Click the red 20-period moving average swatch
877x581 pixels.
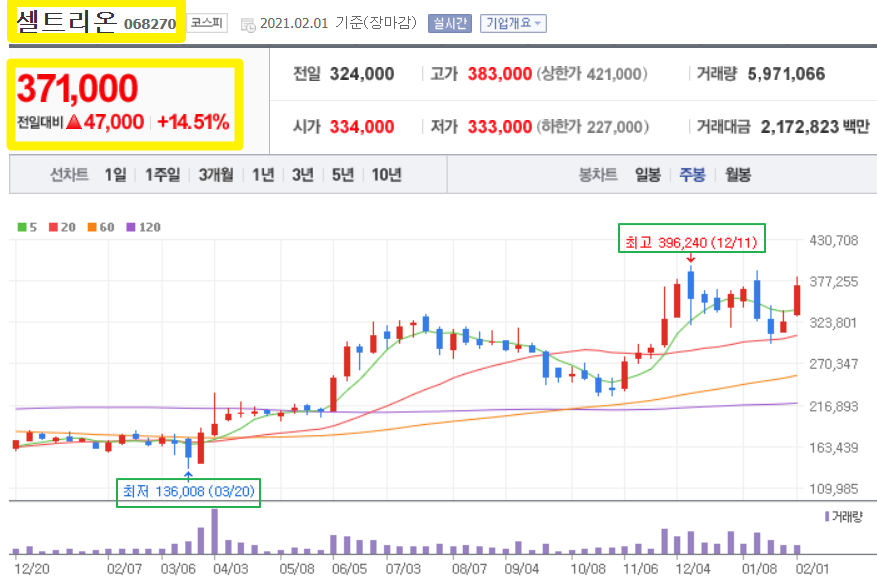[x=54, y=227]
